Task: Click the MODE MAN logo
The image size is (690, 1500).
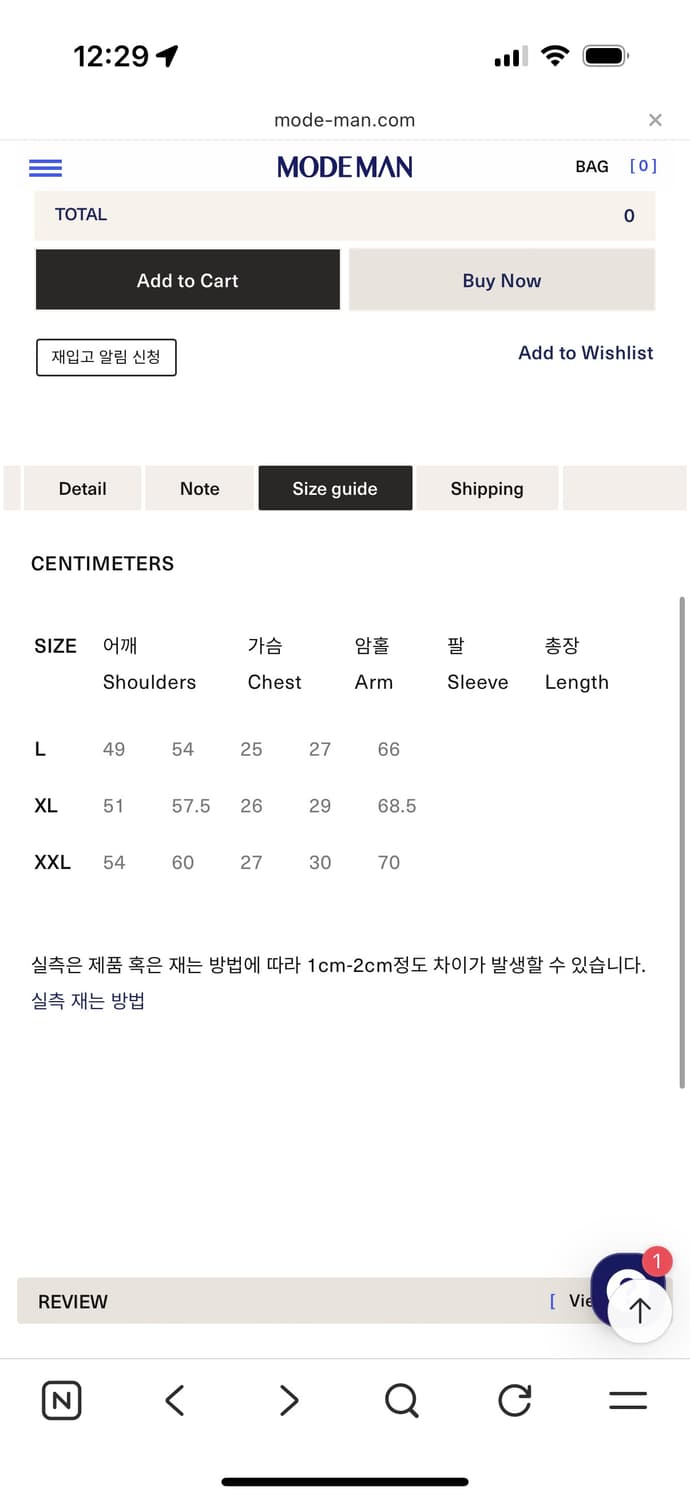Action: point(345,166)
